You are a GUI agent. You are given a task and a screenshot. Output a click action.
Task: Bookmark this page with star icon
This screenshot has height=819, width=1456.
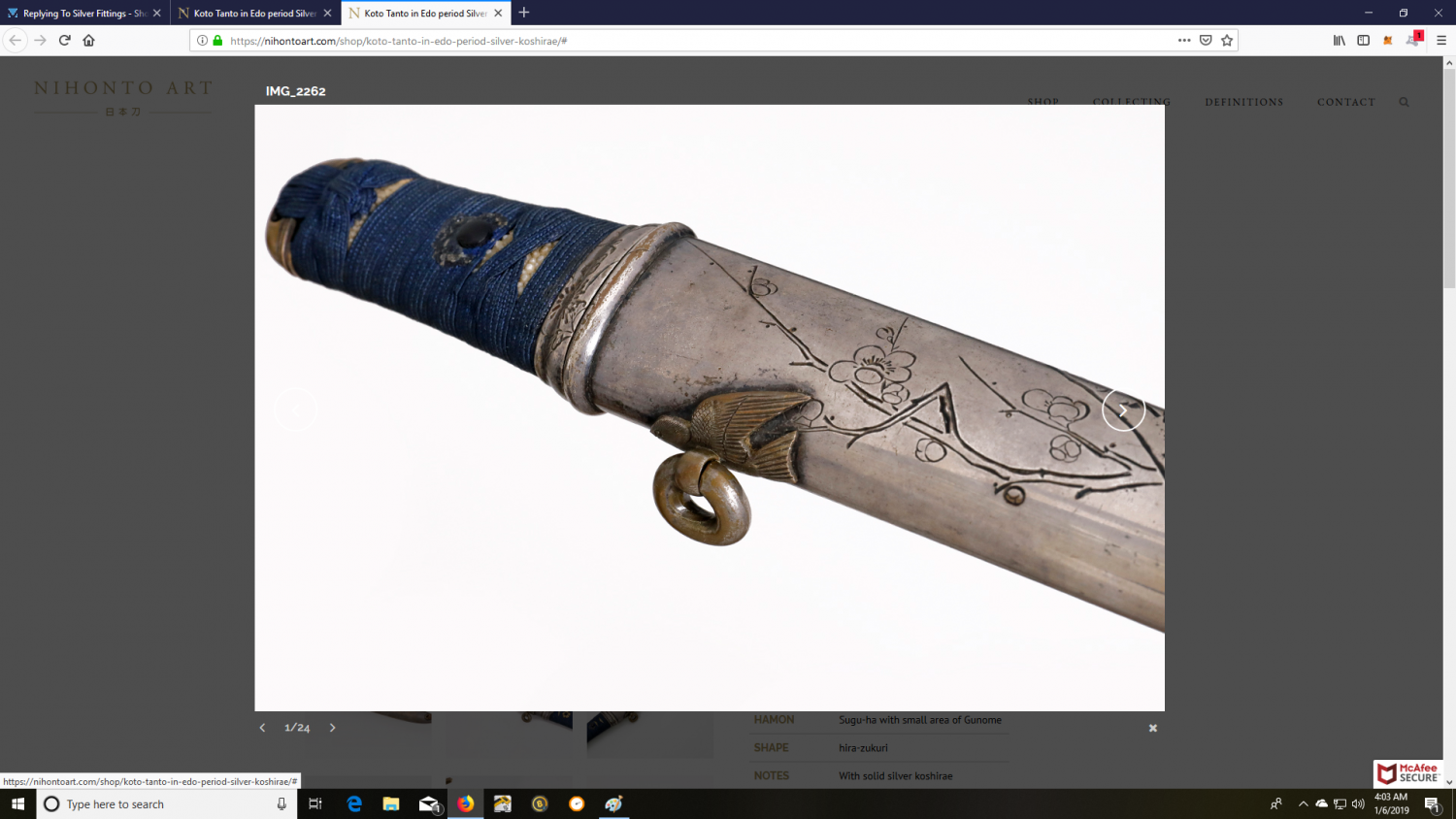pyautogui.click(x=1227, y=40)
